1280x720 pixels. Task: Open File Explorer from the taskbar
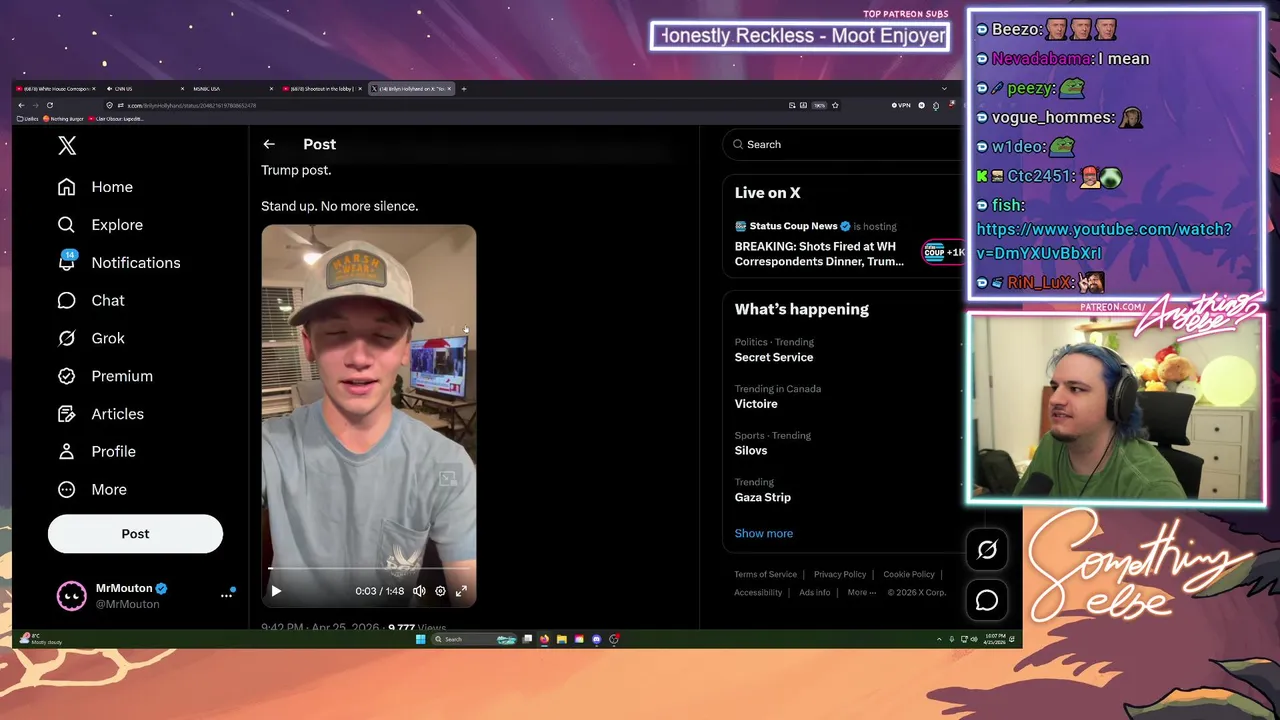(561, 639)
